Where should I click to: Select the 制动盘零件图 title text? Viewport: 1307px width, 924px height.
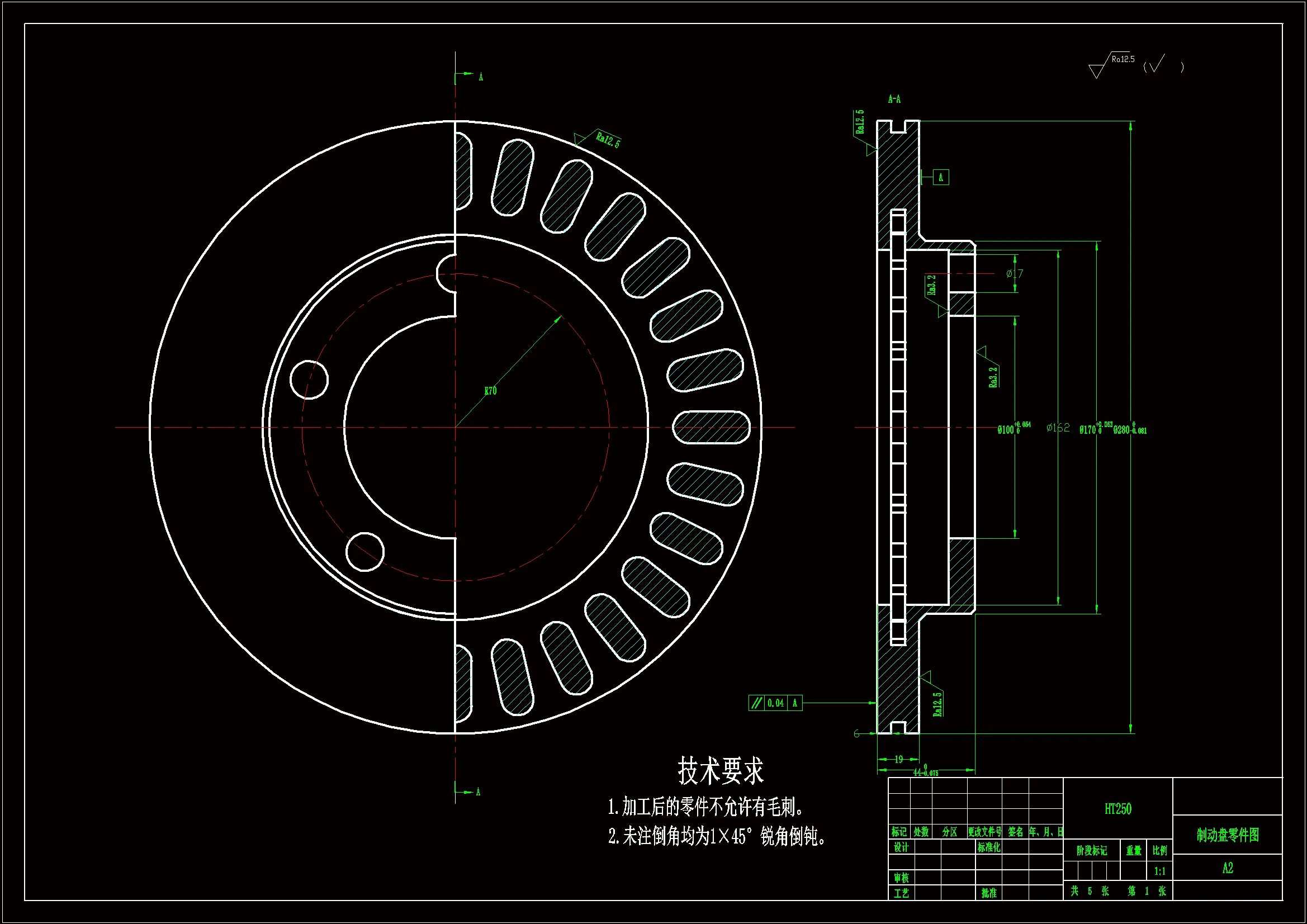[1227, 835]
